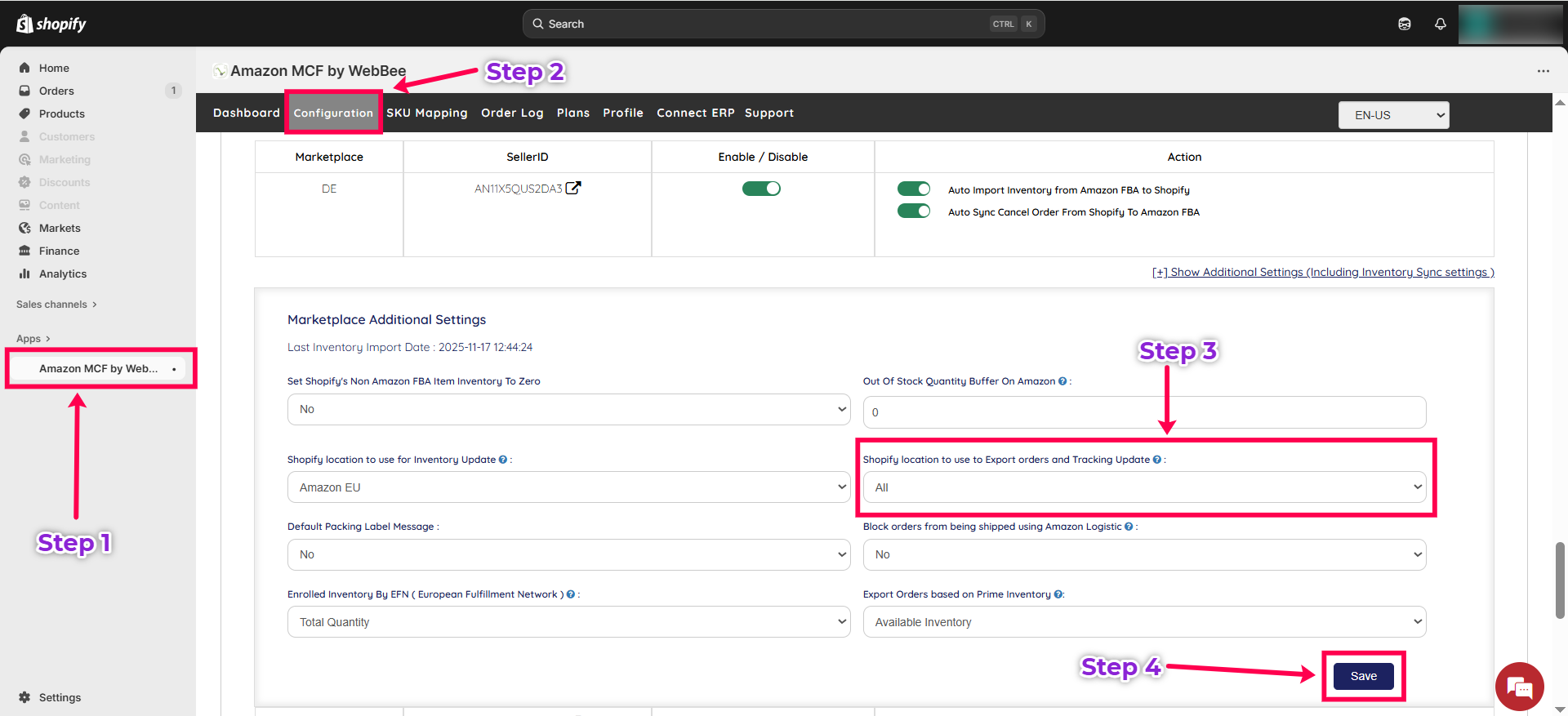Open the Export orders and Tracking Update location dropdown
The image size is (1568, 716).
pyautogui.click(x=1144, y=487)
